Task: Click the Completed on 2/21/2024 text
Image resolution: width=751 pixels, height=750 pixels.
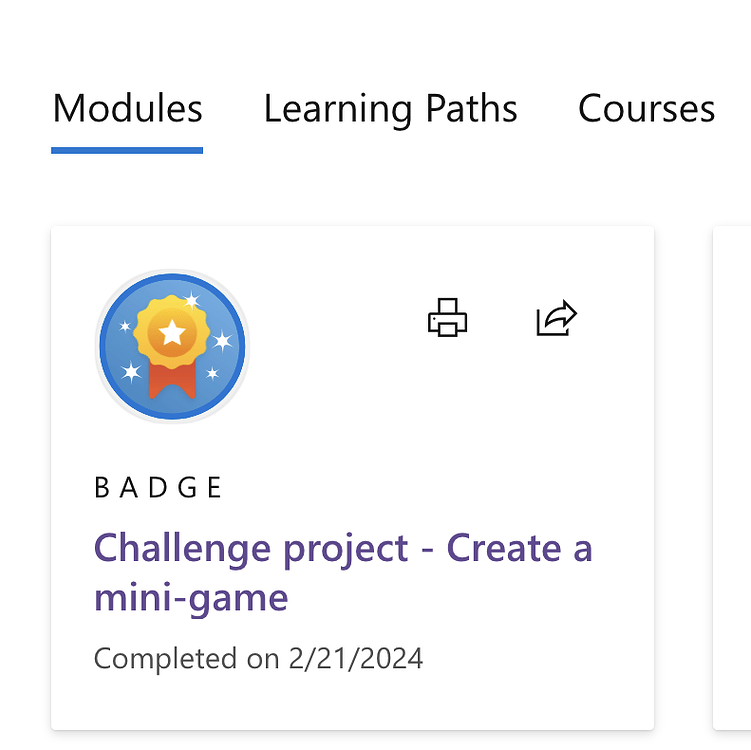Action: coord(259,659)
